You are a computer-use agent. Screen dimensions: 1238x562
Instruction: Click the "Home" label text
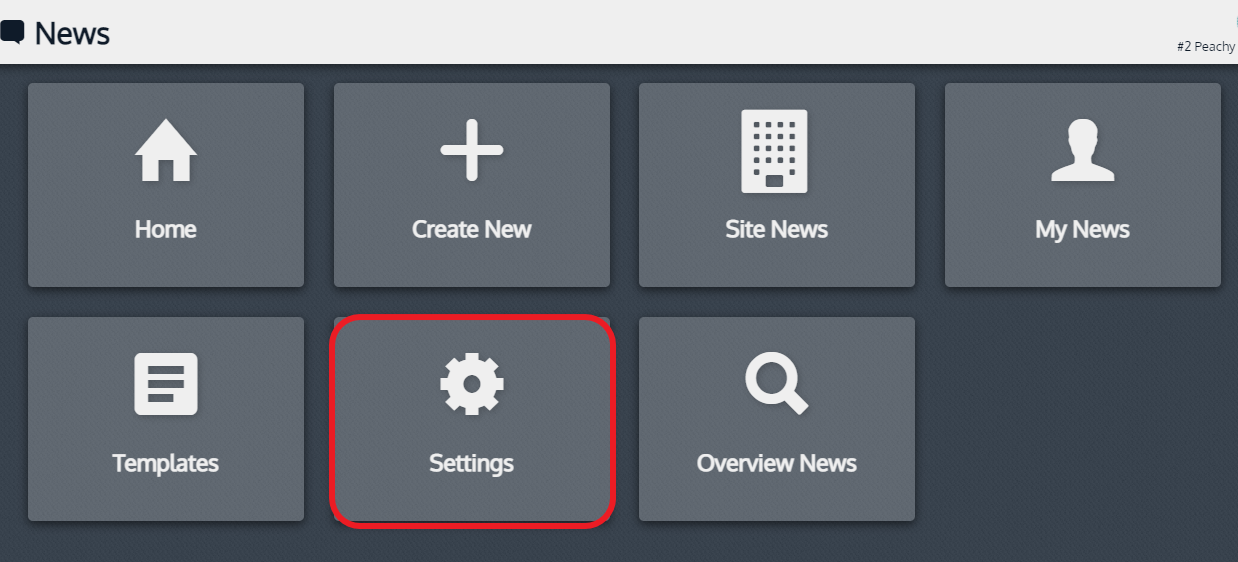pyautogui.click(x=166, y=229)
